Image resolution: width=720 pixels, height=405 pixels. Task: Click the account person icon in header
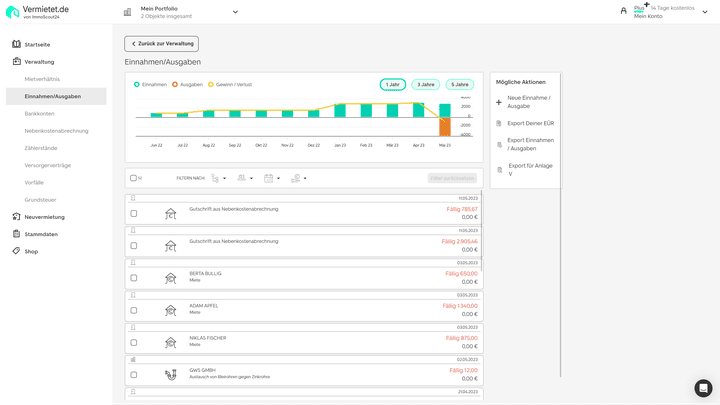point(624,12)
